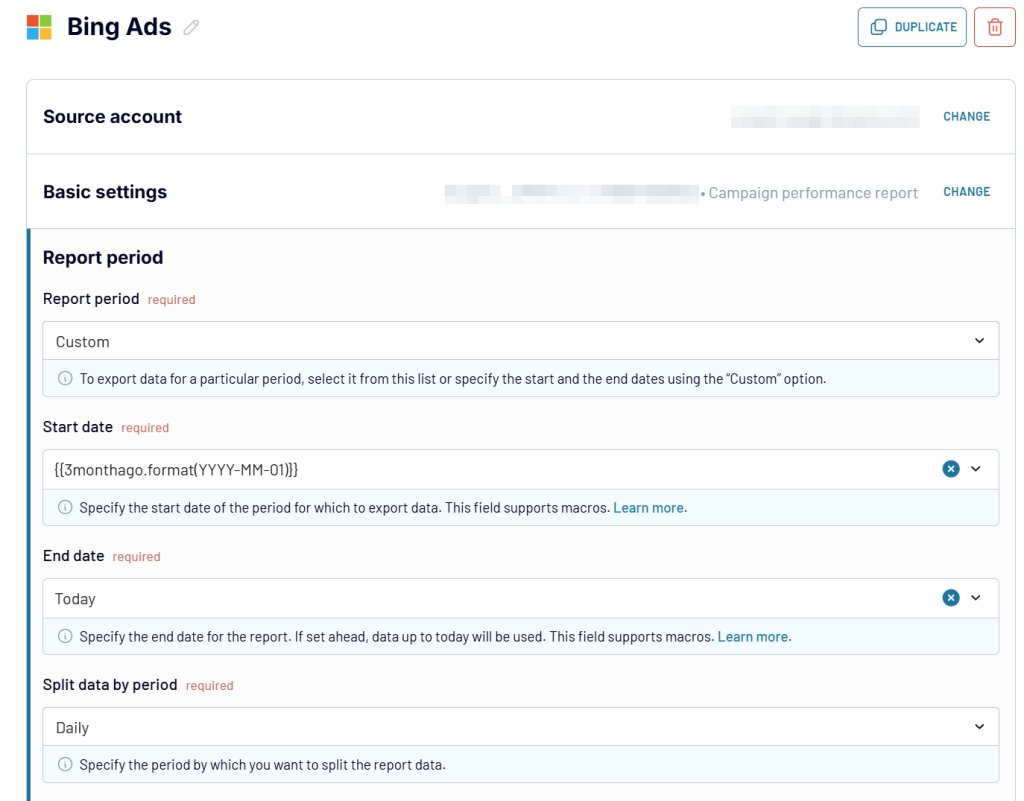Click the info icon in the Start date description
The width and height of the screenshot is (1024, 801).
tap(65, 507)
